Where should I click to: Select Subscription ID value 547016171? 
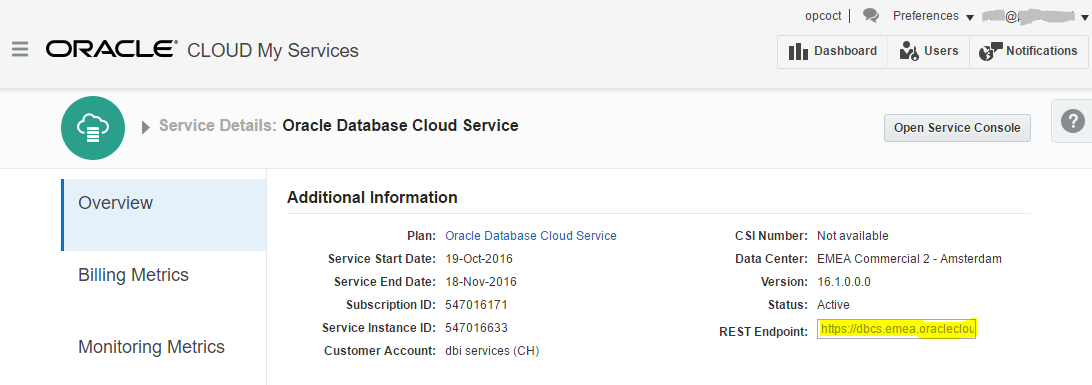[476, 305]
